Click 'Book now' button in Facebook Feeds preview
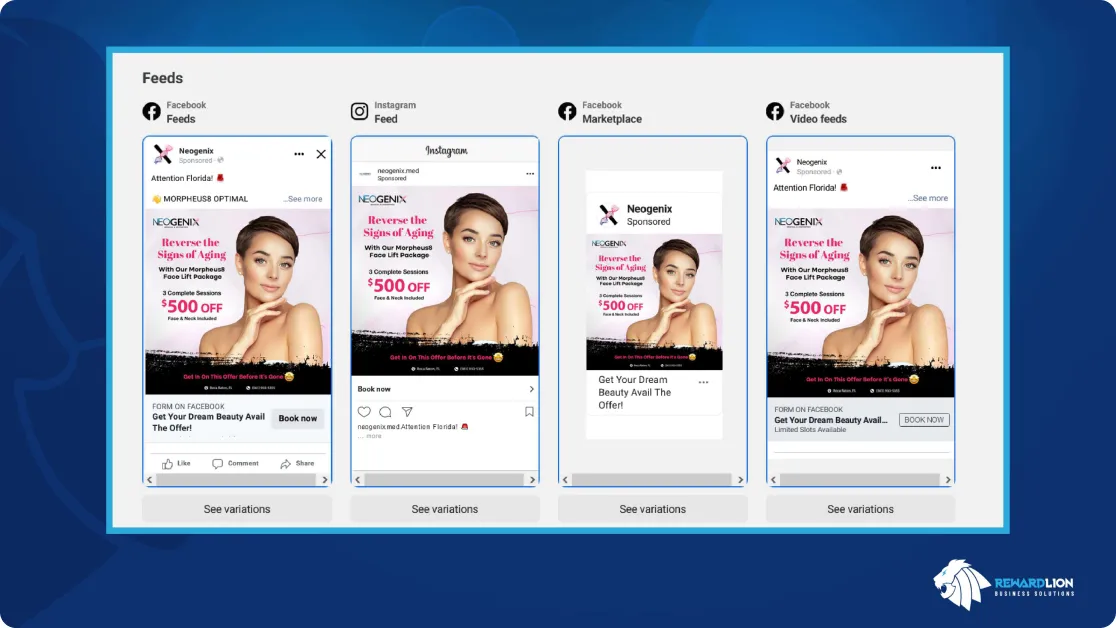This screenshot has width=1116, height=628. coord(297,419)
